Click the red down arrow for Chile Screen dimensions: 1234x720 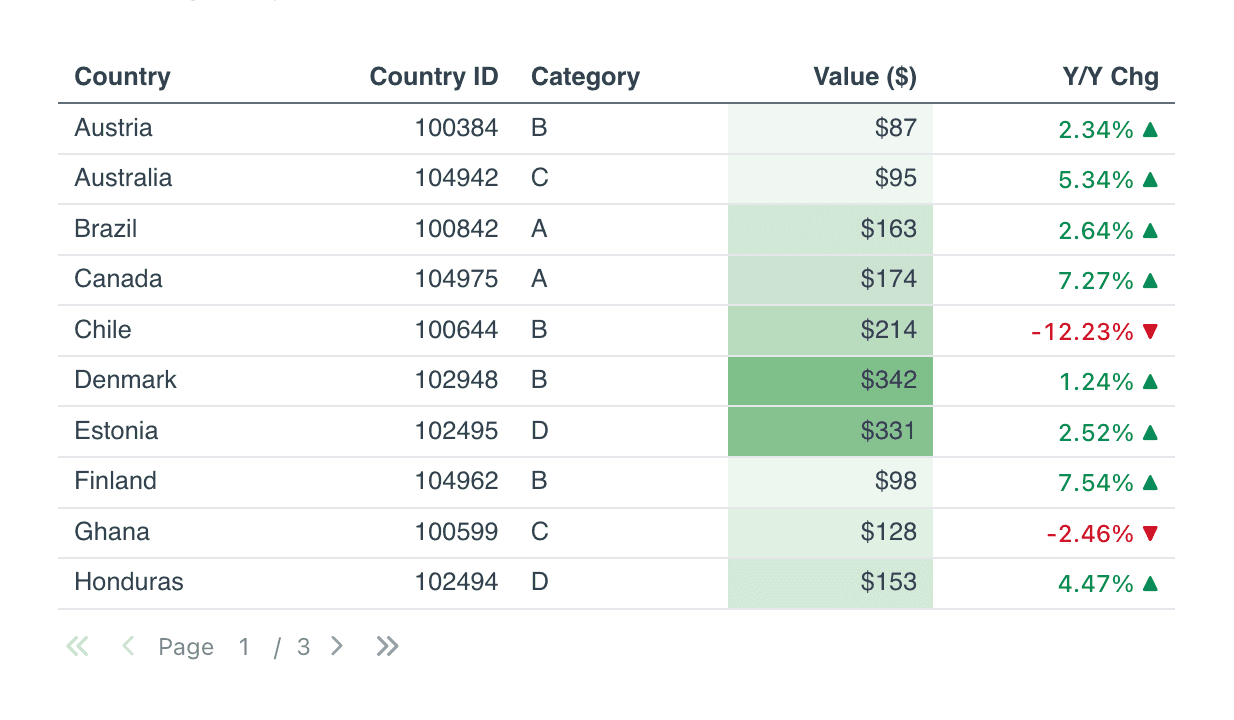pos(1150,331)
